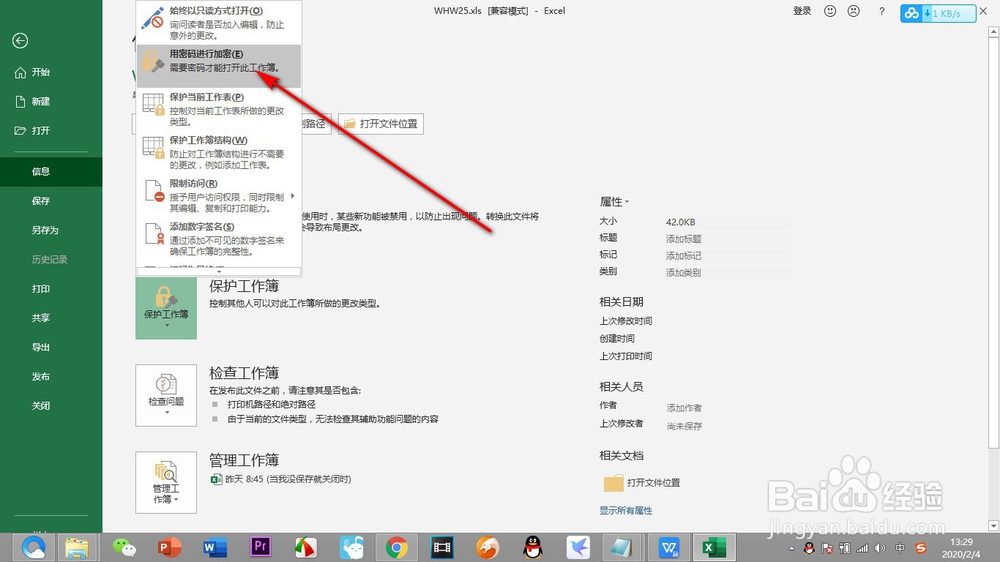
Task: Click the smiley feedback icon
Action: coord(830,11)
